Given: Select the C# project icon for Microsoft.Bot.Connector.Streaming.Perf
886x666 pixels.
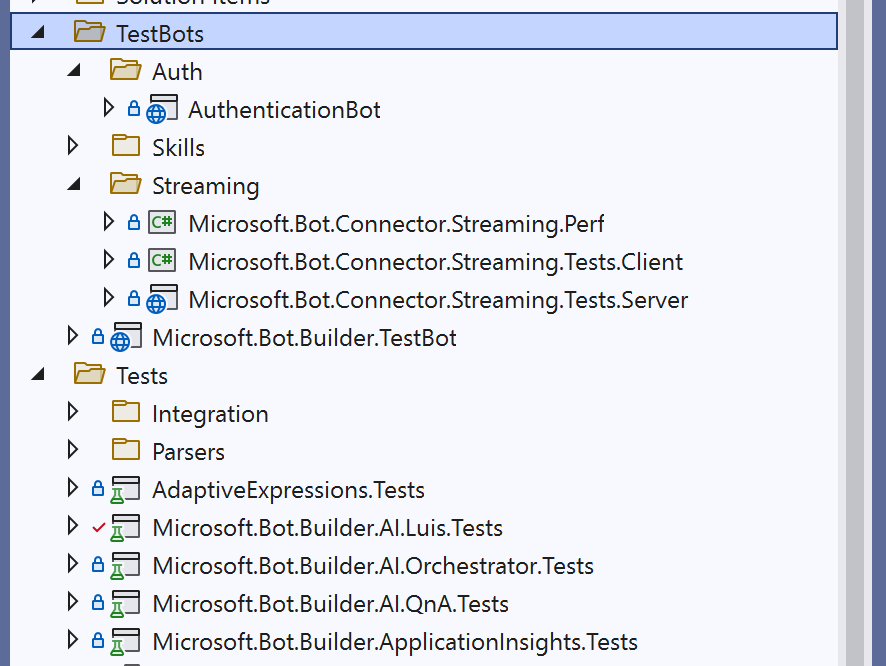Looking at the screenshot, I should point(161,222).
